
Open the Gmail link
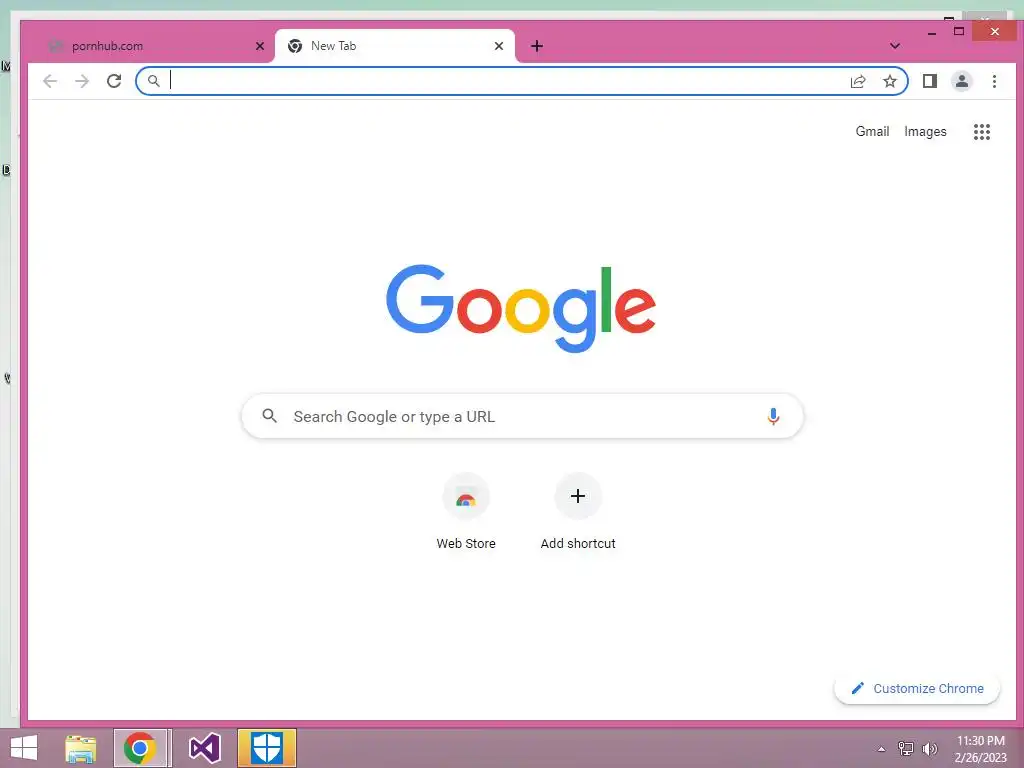tap(872, 131)
